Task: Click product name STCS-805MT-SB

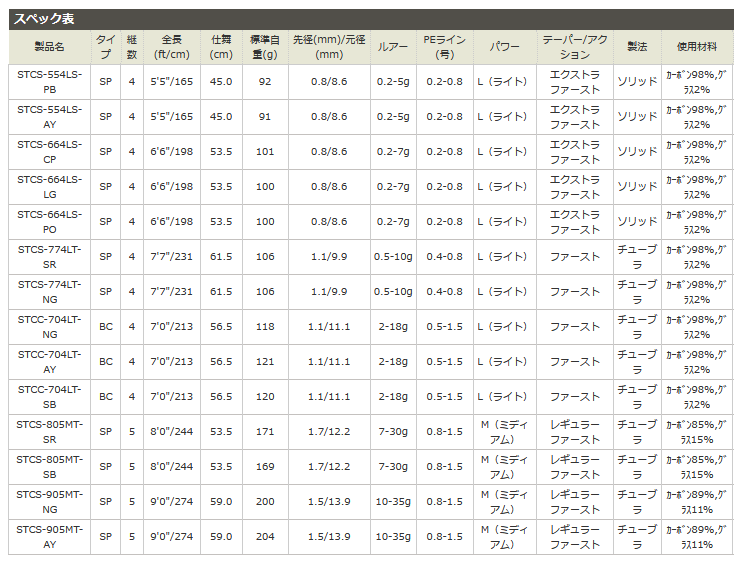Action: tap(49, 467)
